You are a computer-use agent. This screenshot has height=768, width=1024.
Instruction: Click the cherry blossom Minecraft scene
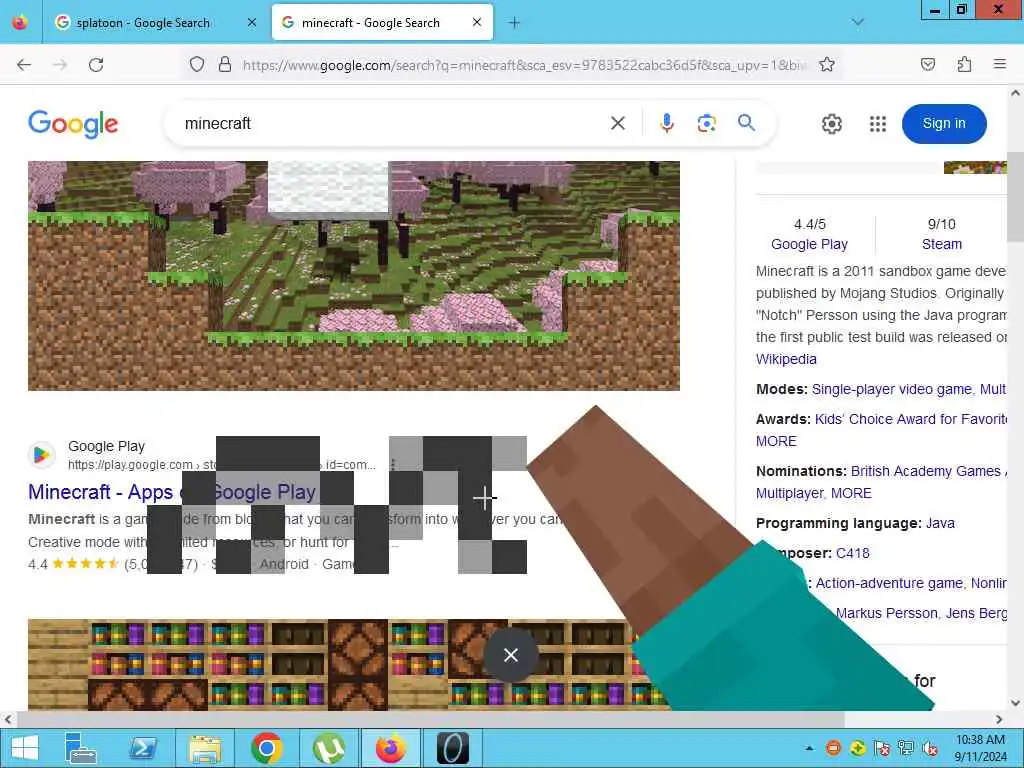(354, 276)
